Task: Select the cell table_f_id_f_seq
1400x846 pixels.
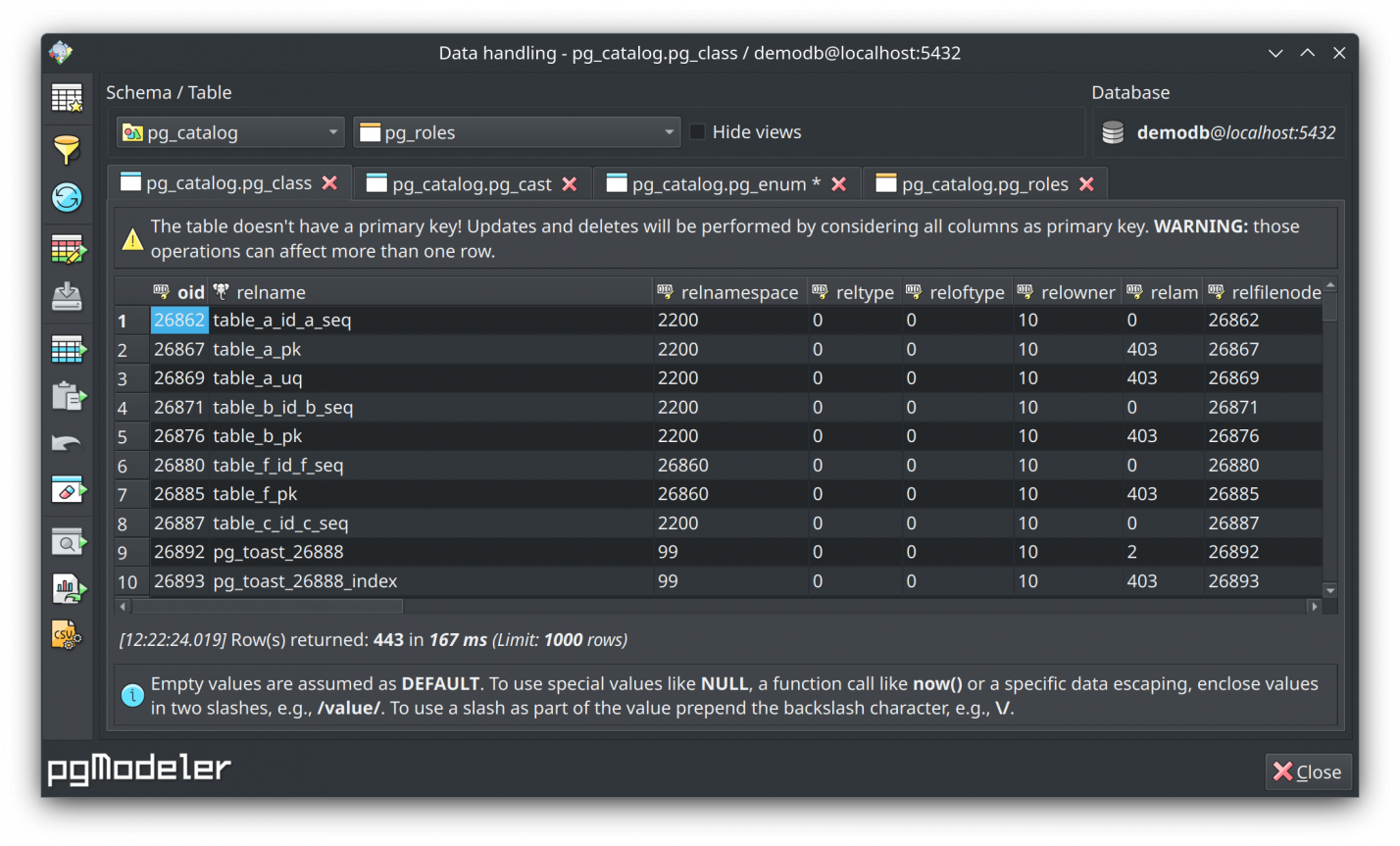Action: point(430,465)
